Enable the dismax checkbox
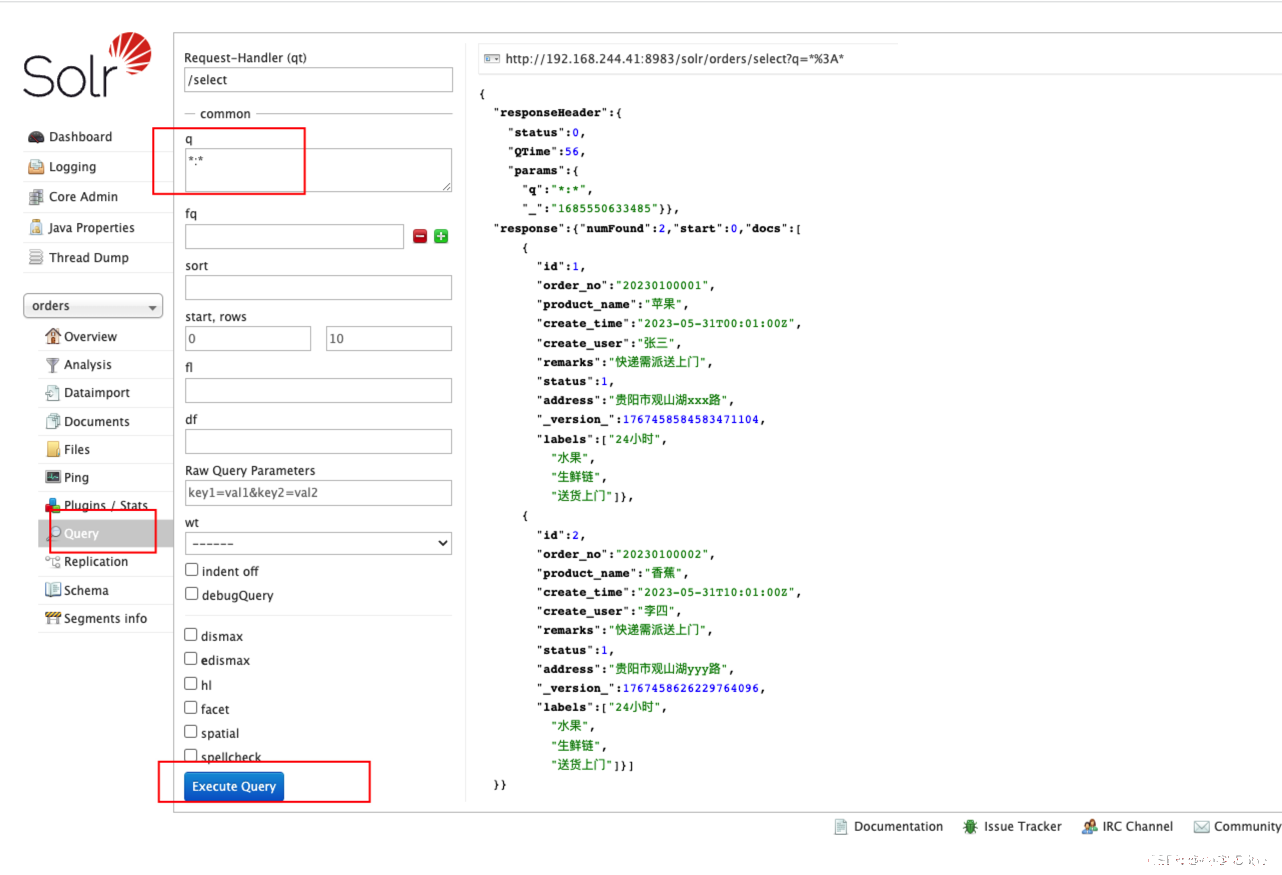Image resolution: width=1282 pixels, height=875 pixels. tap(191, 635)
